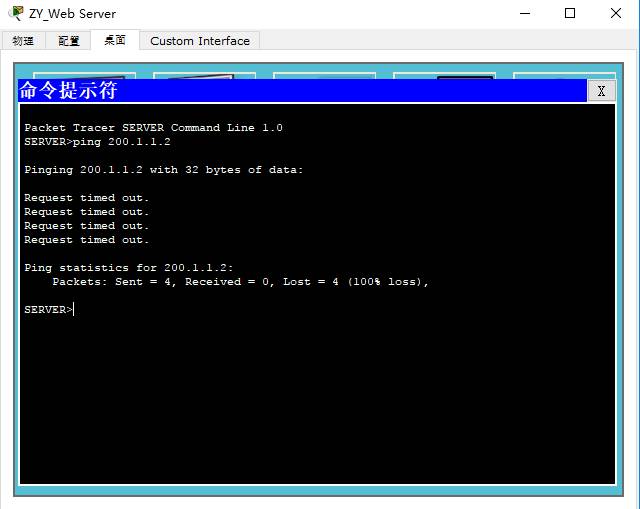The width and height of the screenshot is (640, 509).
Task: Click the ZY_Web Server app icon
Action: coord(16,13)
